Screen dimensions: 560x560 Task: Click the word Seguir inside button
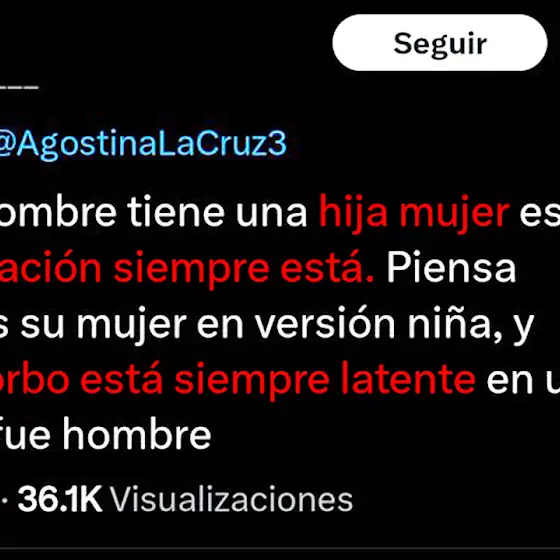(x=440, y=44)
